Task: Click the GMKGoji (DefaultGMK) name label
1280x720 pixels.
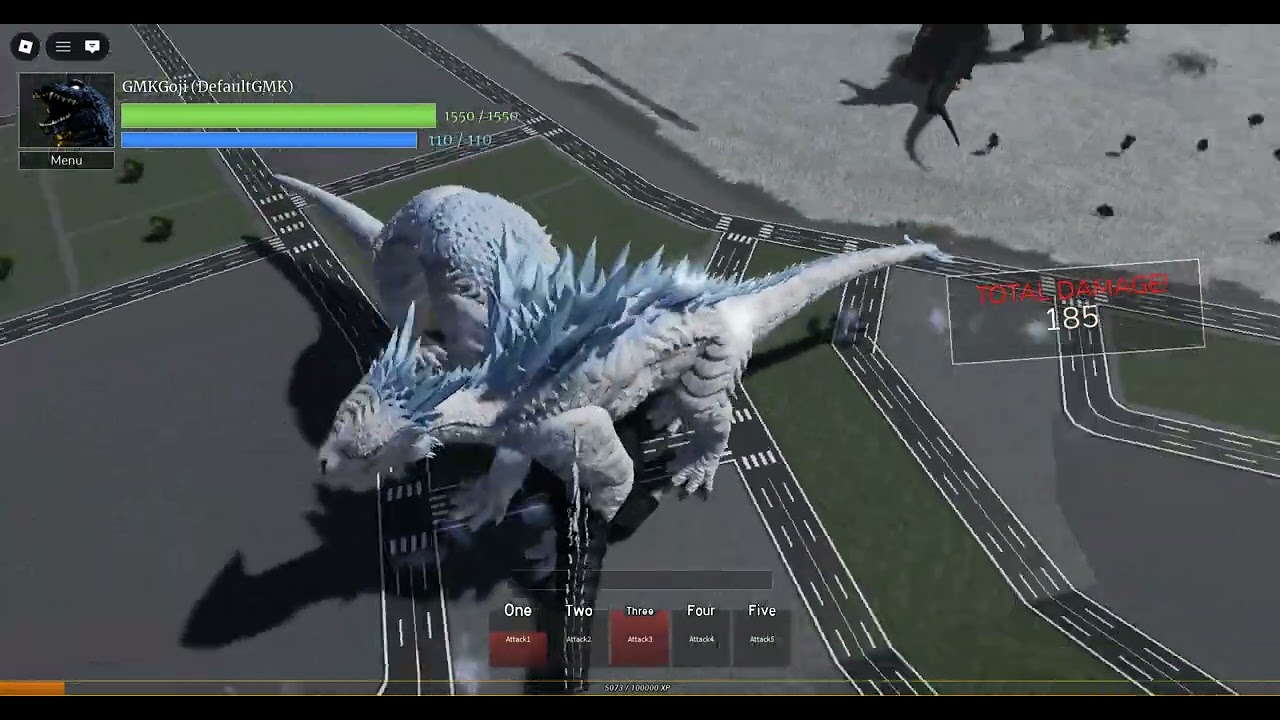Action: coord(208,87)
